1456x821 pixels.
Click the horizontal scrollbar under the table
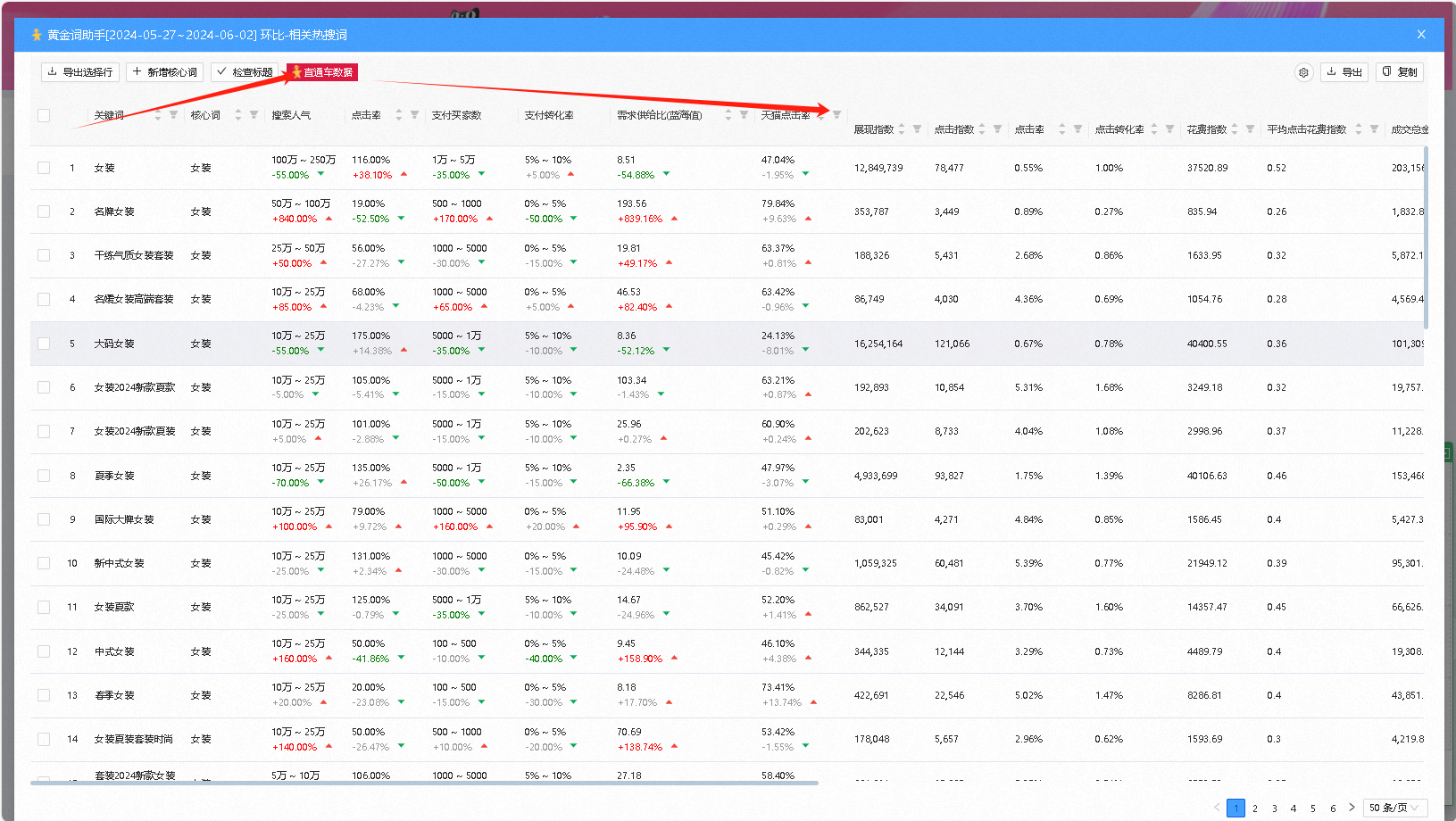[x=424, y=783]
